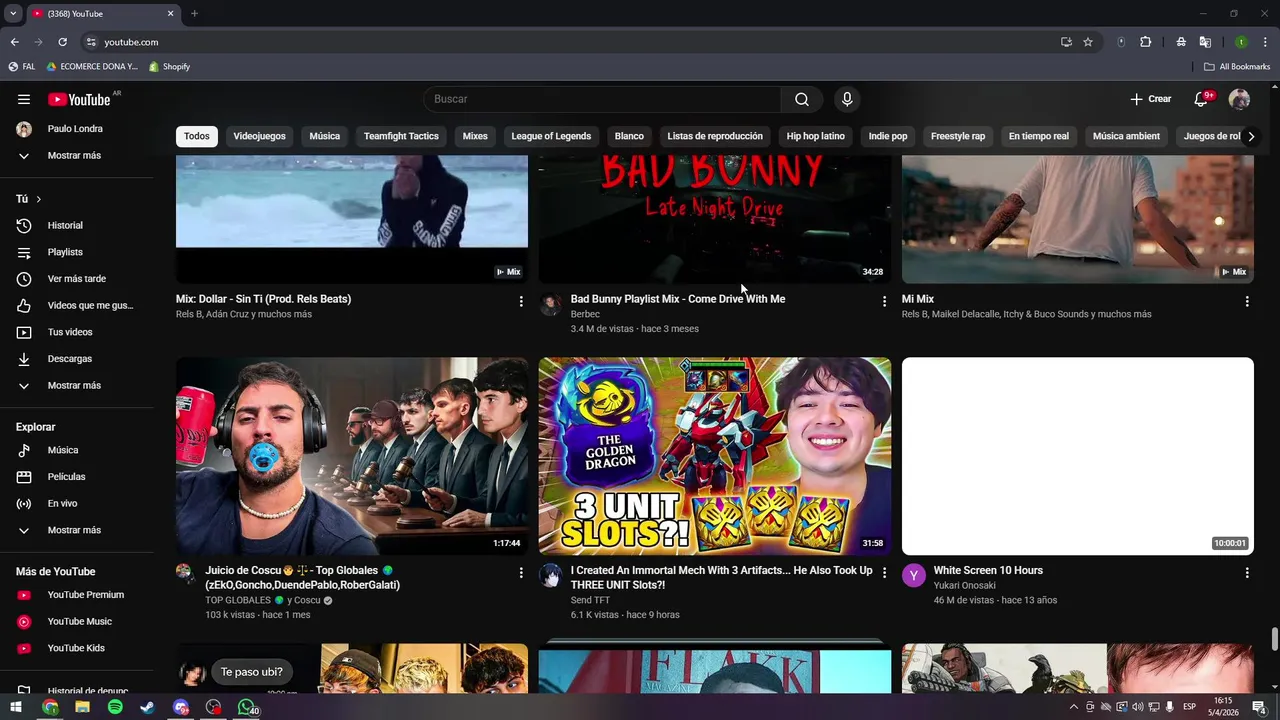Open Bad Bunny Late Night Drive thumbnail

(x=715, y=219)
